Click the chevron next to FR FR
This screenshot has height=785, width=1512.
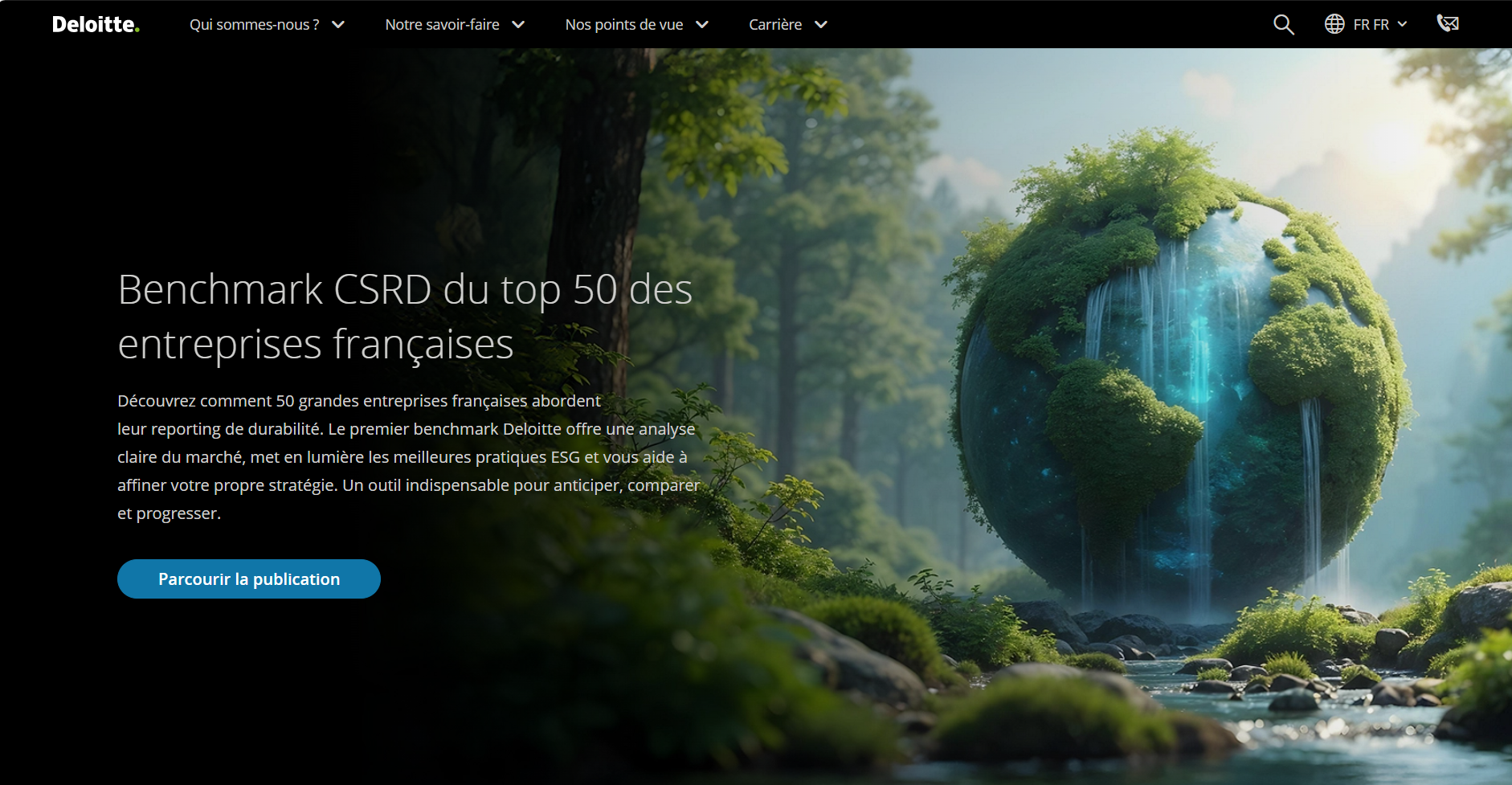pyautogui.click(x=1403, y=25)
